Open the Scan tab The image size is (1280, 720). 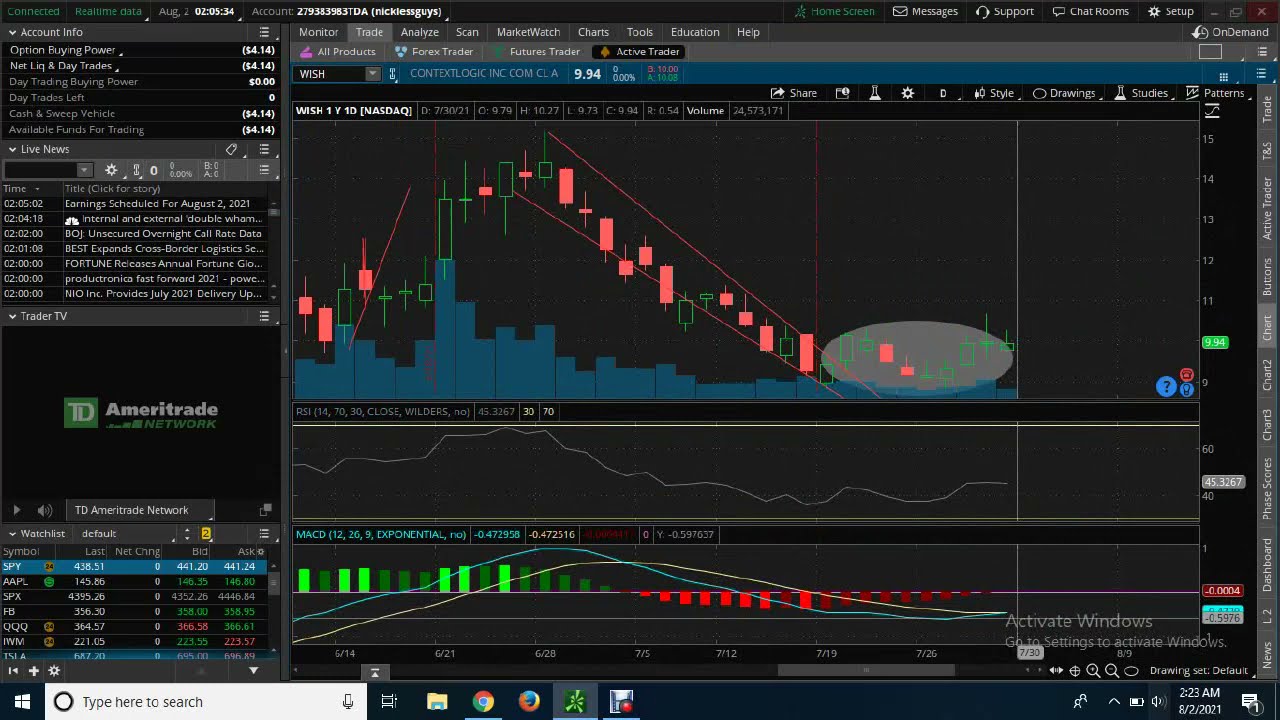tap(467, 32)
